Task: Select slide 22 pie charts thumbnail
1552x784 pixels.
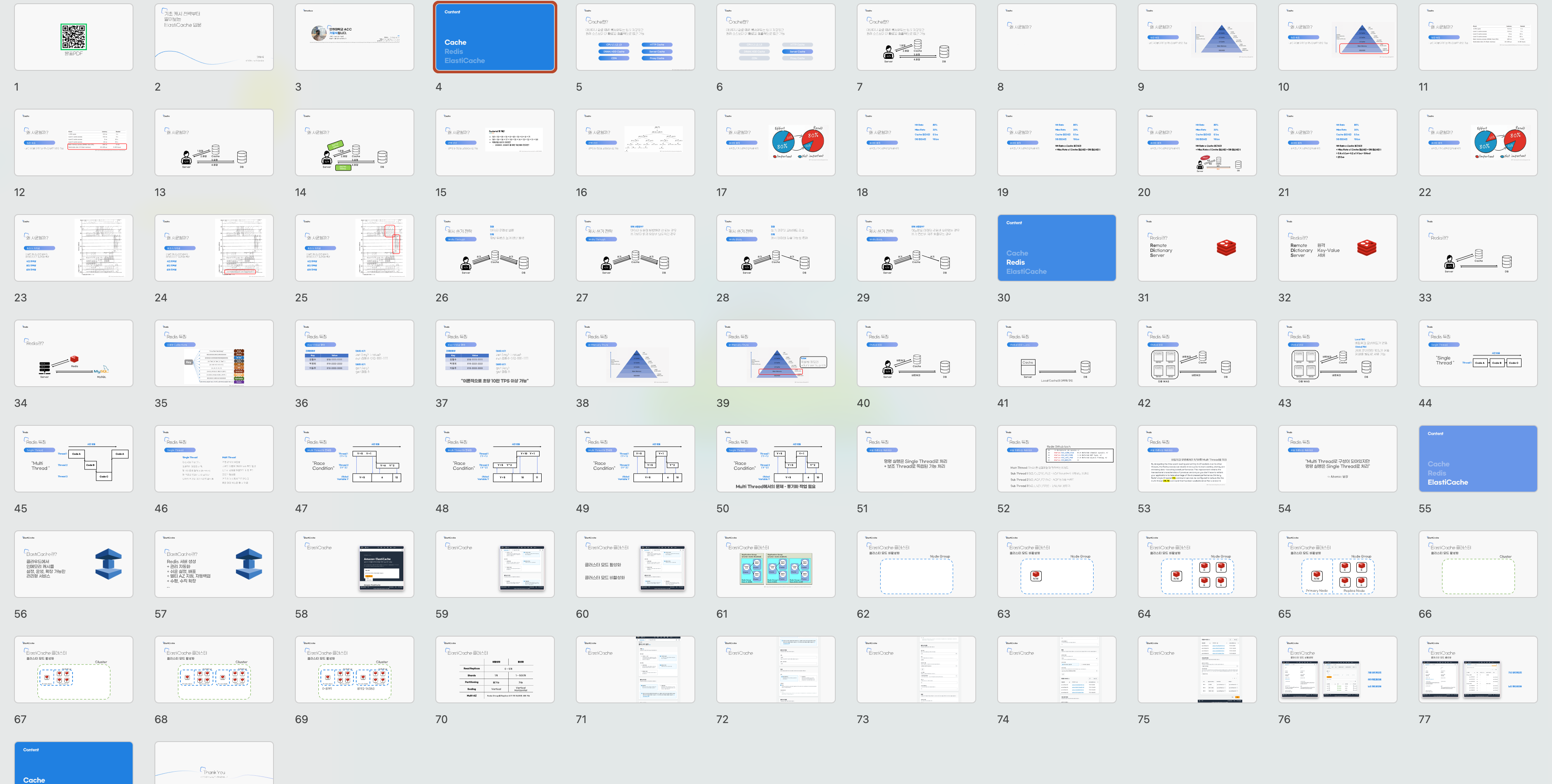Action: [1478, 142]
